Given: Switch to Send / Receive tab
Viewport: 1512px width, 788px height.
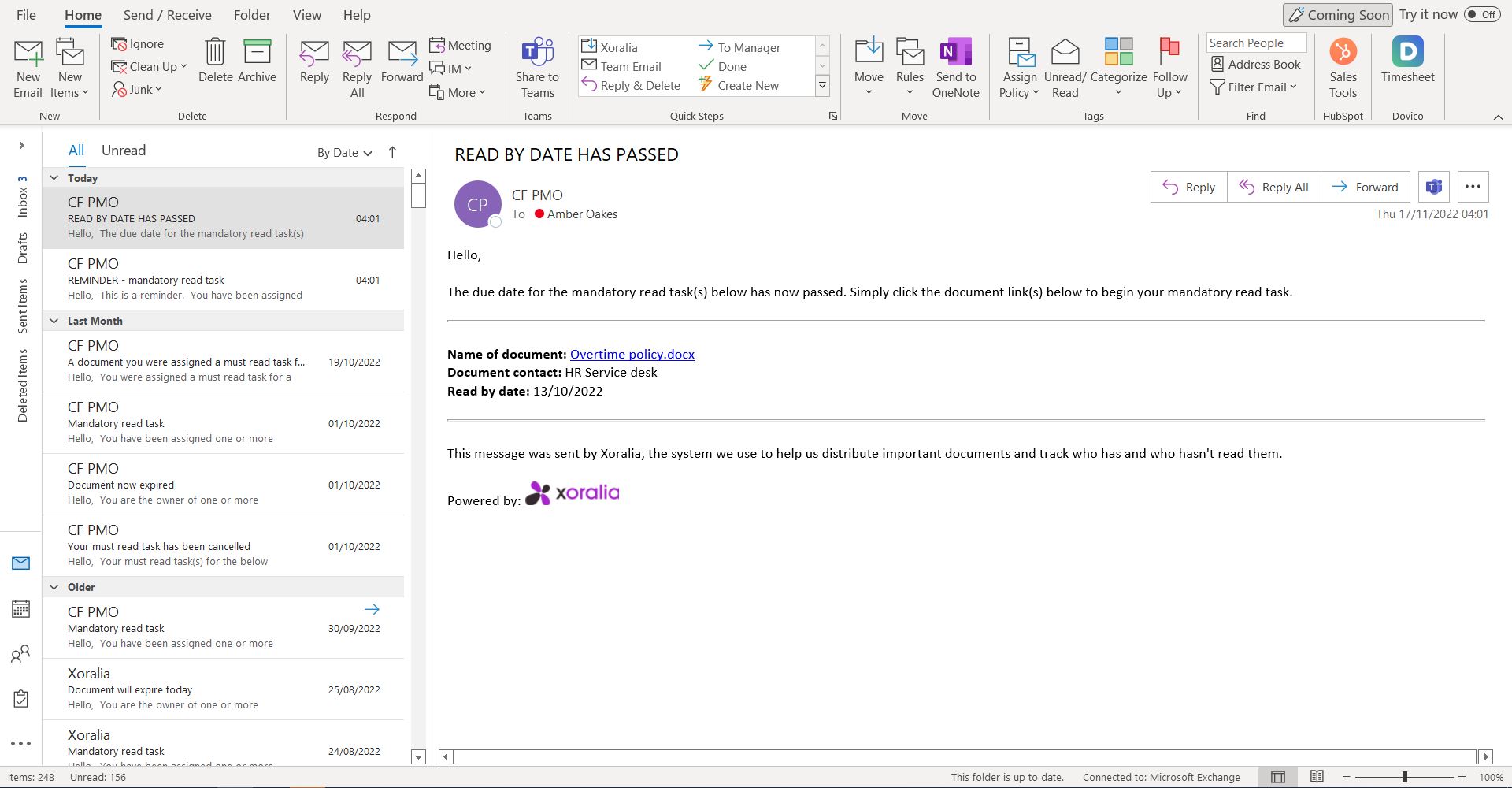Looking at the screenshot, I should 167,15.
